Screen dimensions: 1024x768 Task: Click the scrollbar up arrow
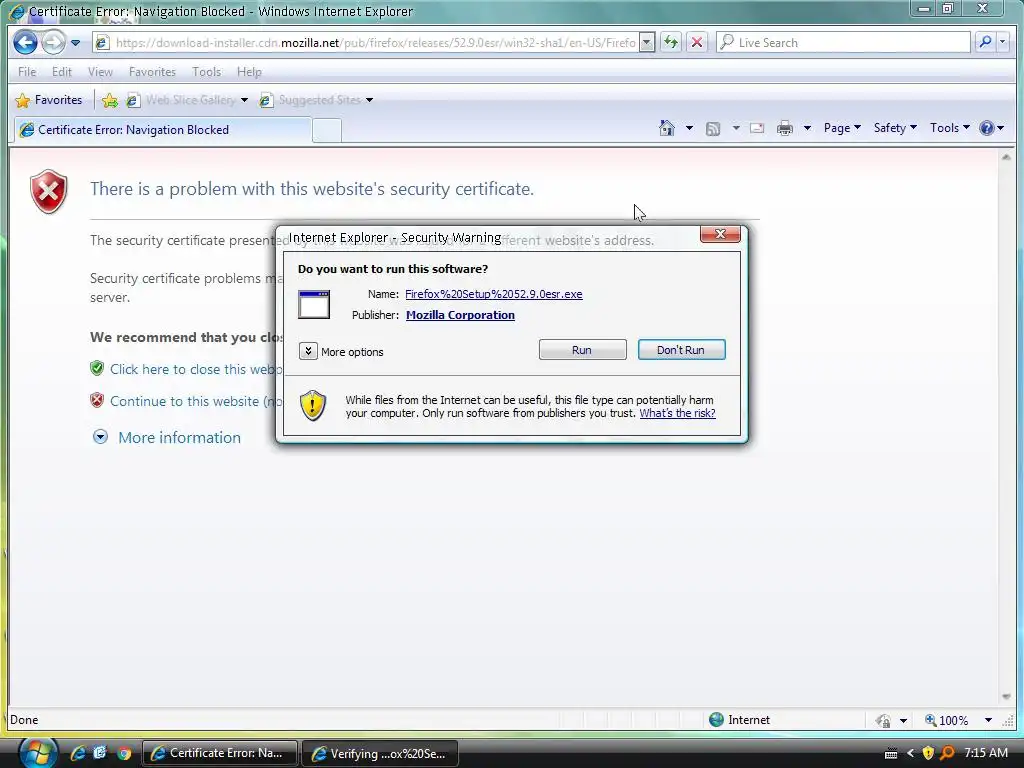(x=1006, y=157)
